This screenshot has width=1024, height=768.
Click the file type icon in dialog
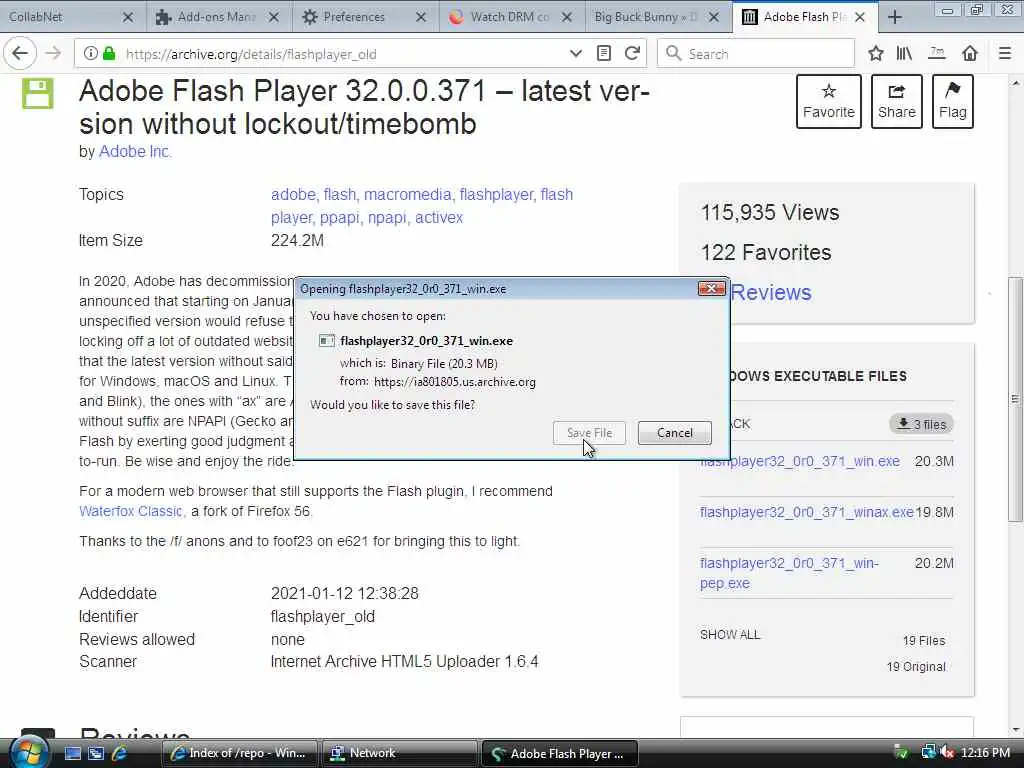coord(327,341)
